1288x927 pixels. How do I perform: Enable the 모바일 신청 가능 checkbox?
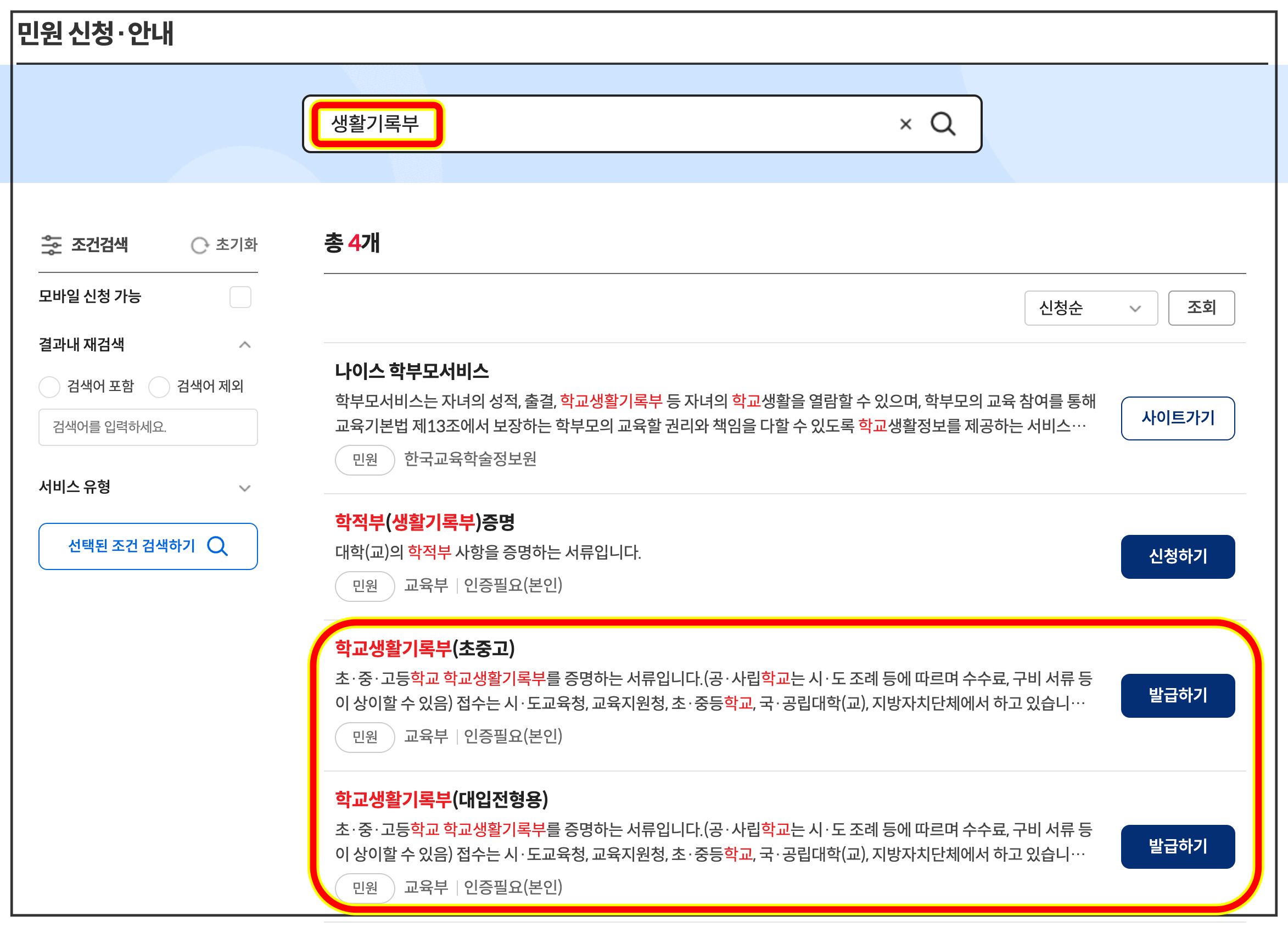[x=240, y=297]
